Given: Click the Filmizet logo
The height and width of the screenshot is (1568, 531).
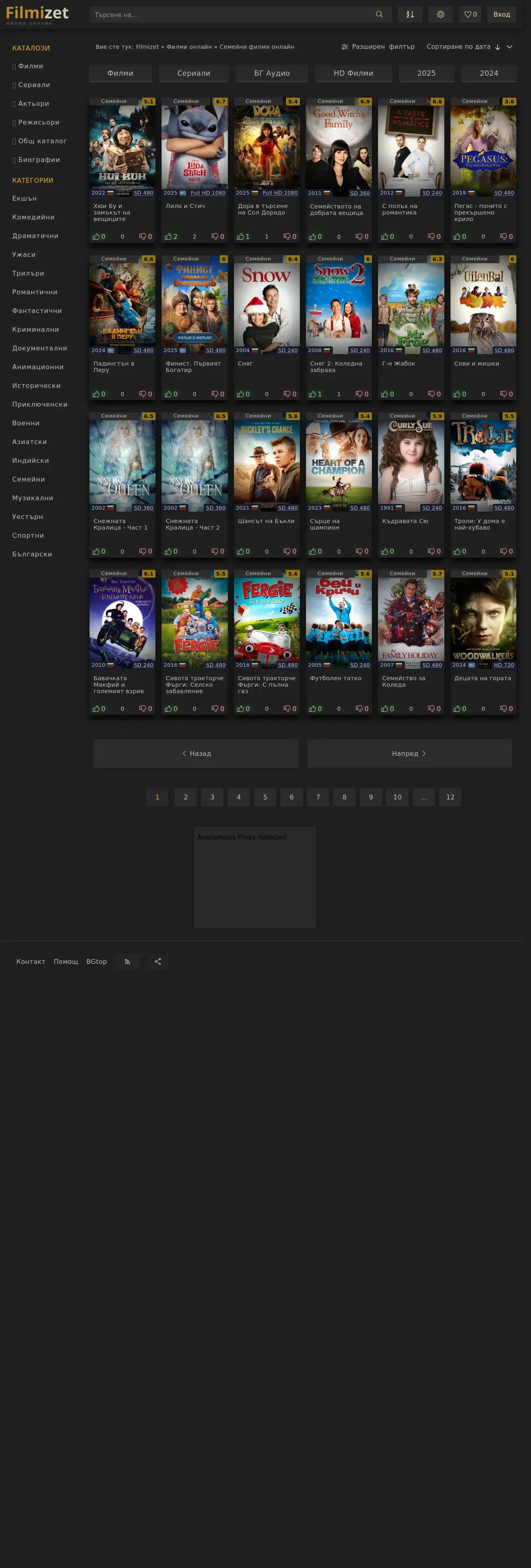Looking at the screenshot, I should click(x=37, y=15).
